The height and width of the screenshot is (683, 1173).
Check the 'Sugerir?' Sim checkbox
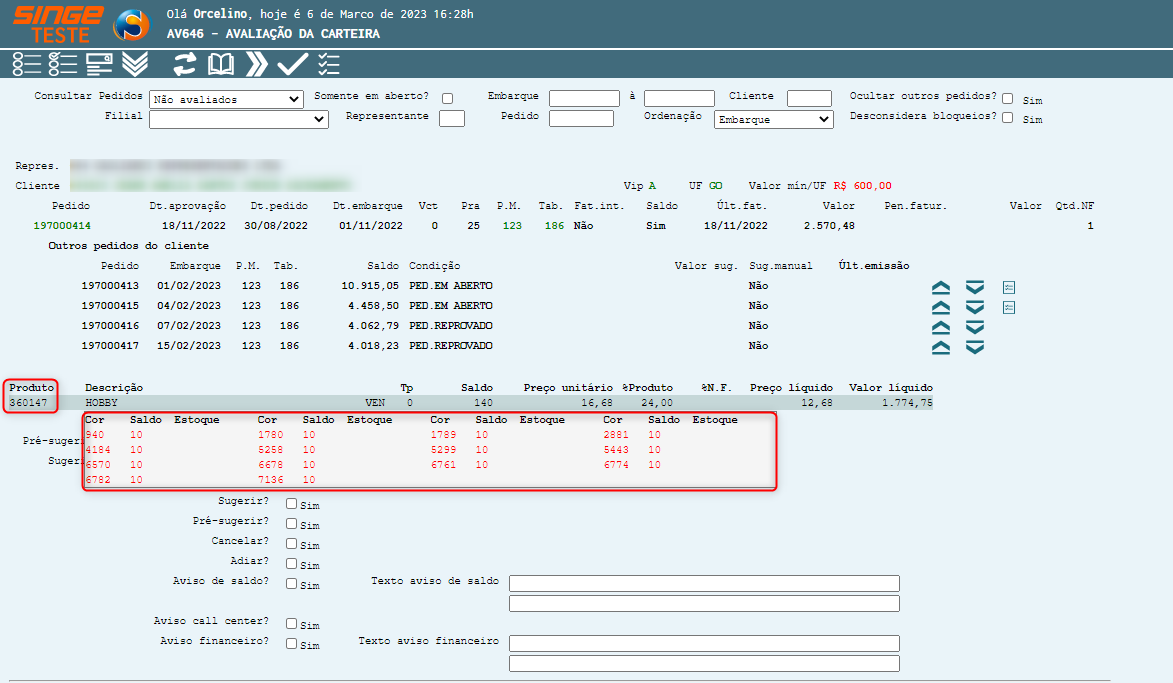[292, 504]
